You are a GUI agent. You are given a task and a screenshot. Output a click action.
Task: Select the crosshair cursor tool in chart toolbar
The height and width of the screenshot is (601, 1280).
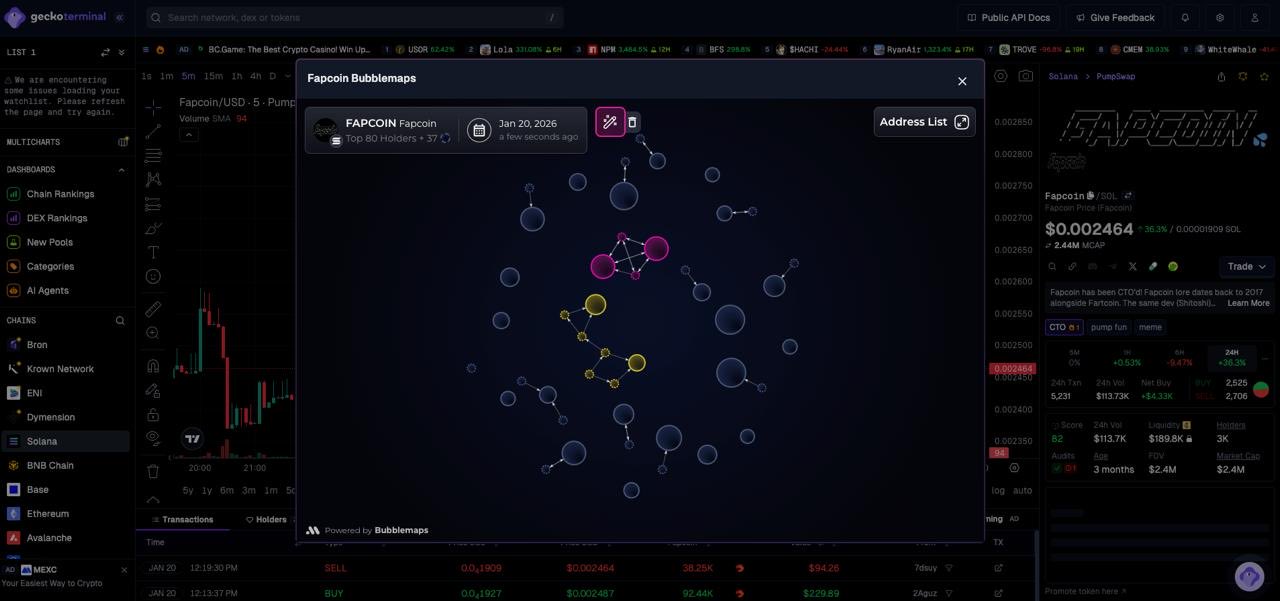153,107
